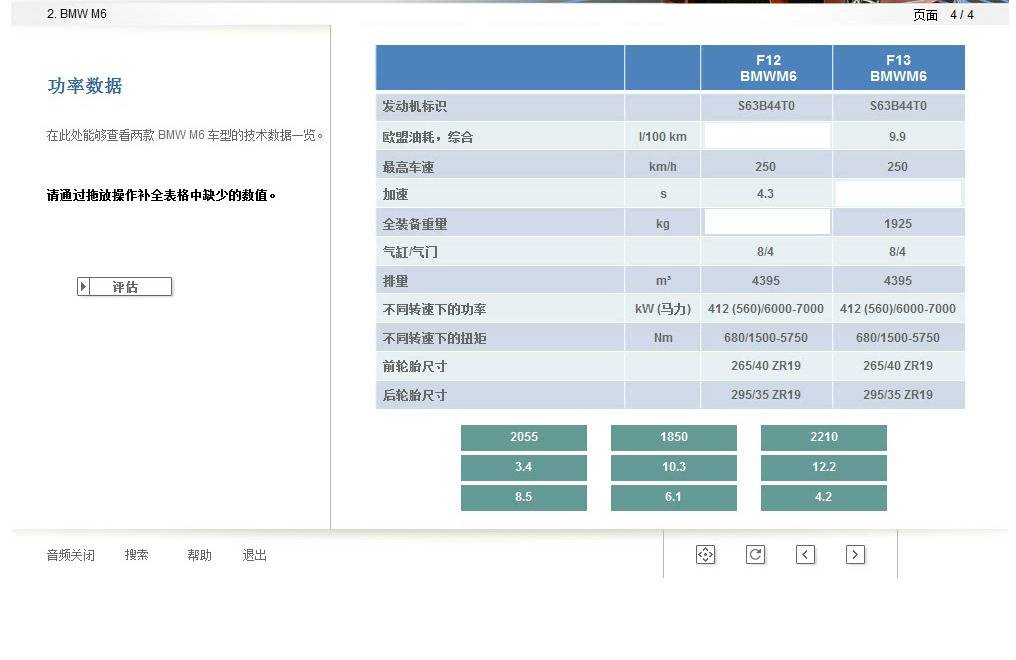Screen dimensions: 1016x660
Task: Click the Nm unit cell
Action: 663,337
